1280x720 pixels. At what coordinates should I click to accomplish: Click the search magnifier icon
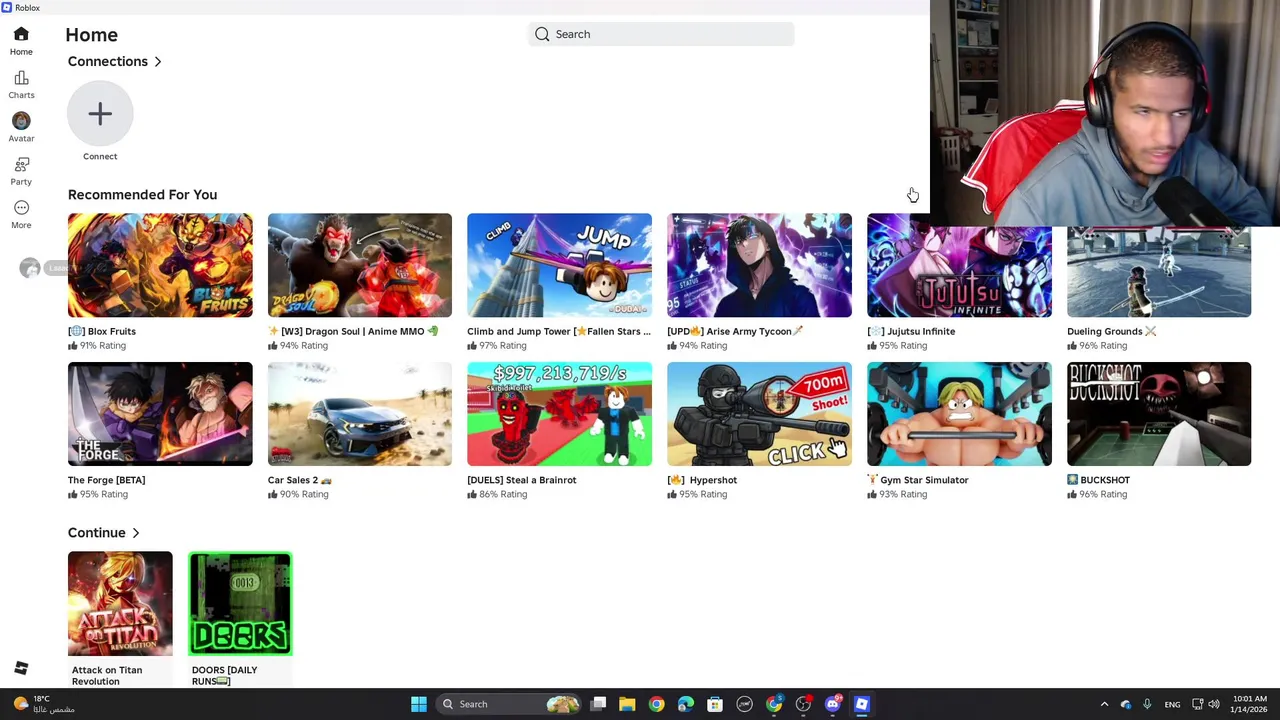tap(542, 34)
